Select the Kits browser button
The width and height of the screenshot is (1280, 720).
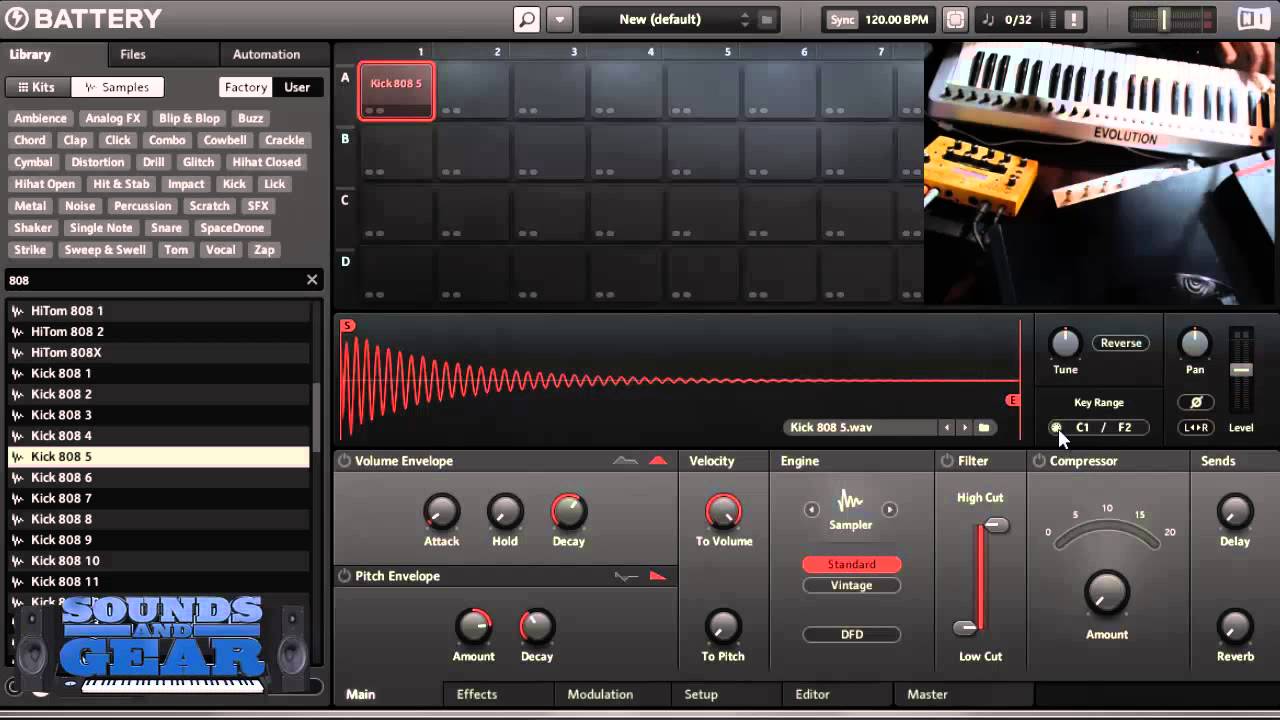pos(37,87)
